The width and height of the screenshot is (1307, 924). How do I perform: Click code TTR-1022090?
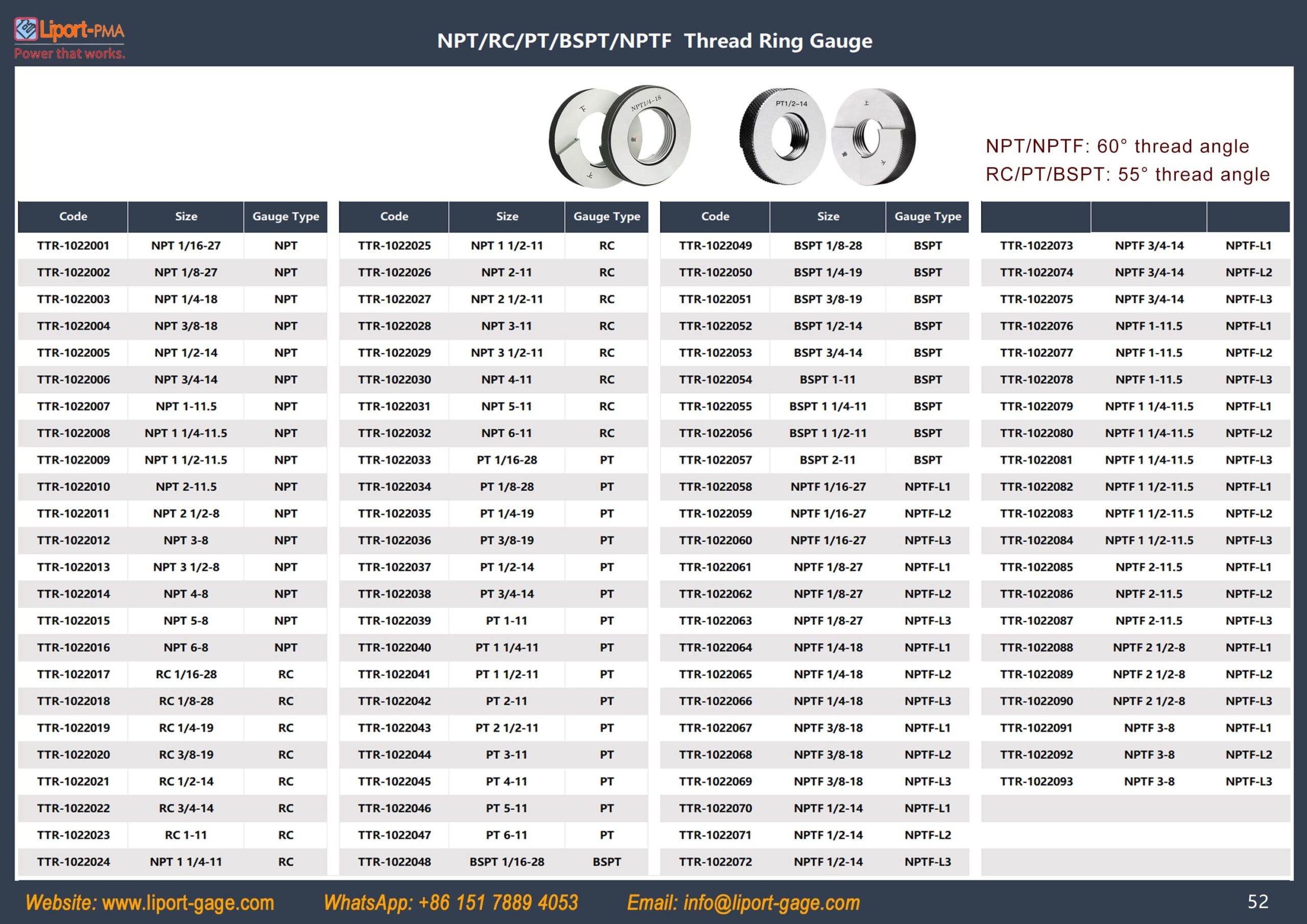[1036, 701]
